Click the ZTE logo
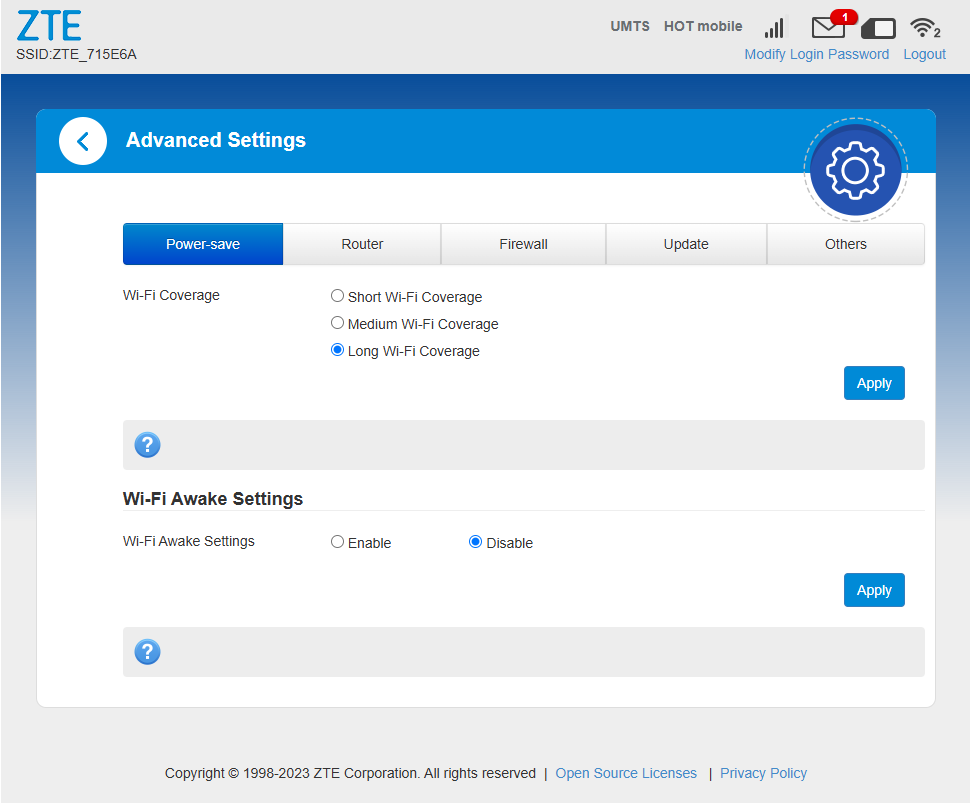Image resolution: width=970 pixels, height=806 pixels. coord(49,26)
